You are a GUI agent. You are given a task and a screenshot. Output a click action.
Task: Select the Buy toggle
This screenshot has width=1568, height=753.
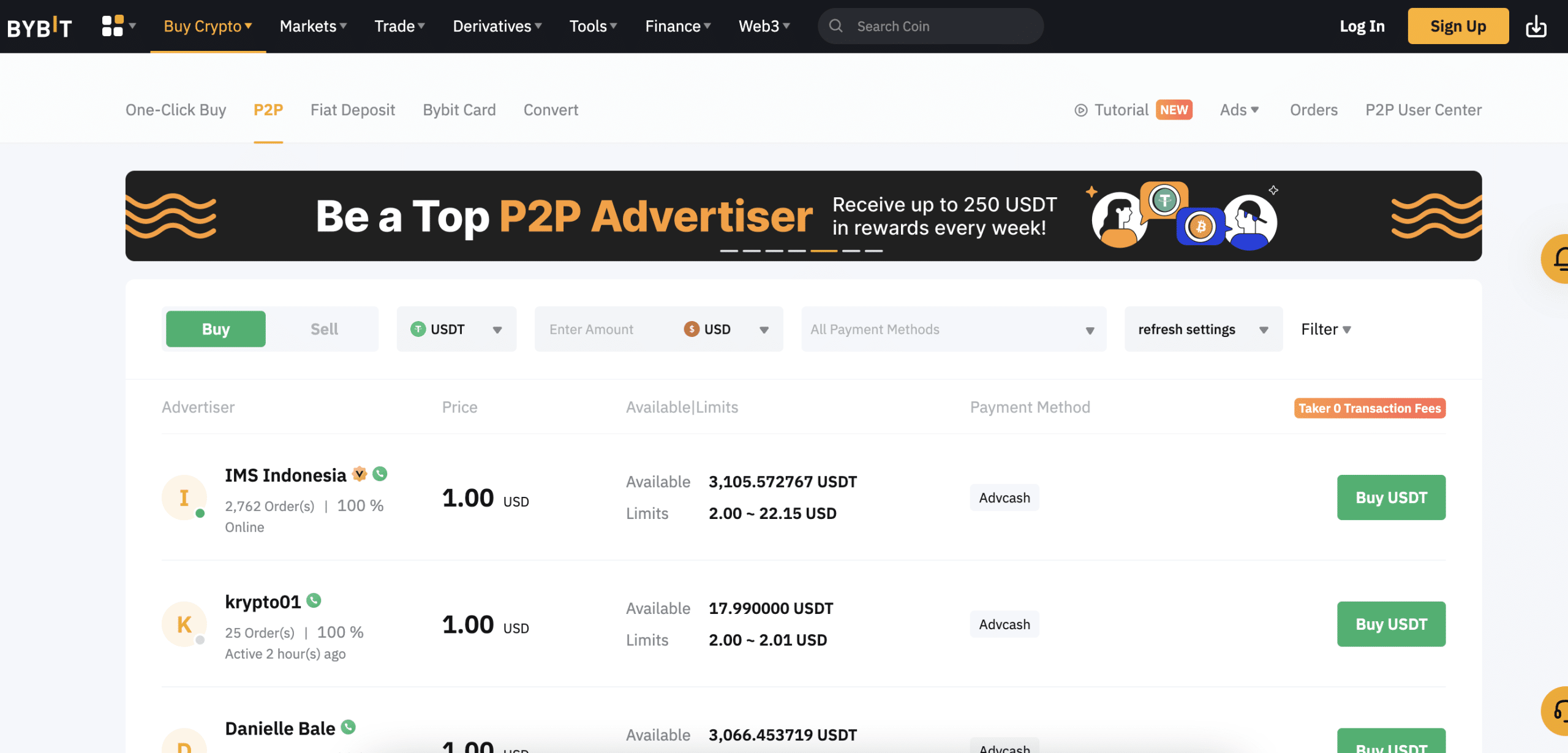point(216,329)
